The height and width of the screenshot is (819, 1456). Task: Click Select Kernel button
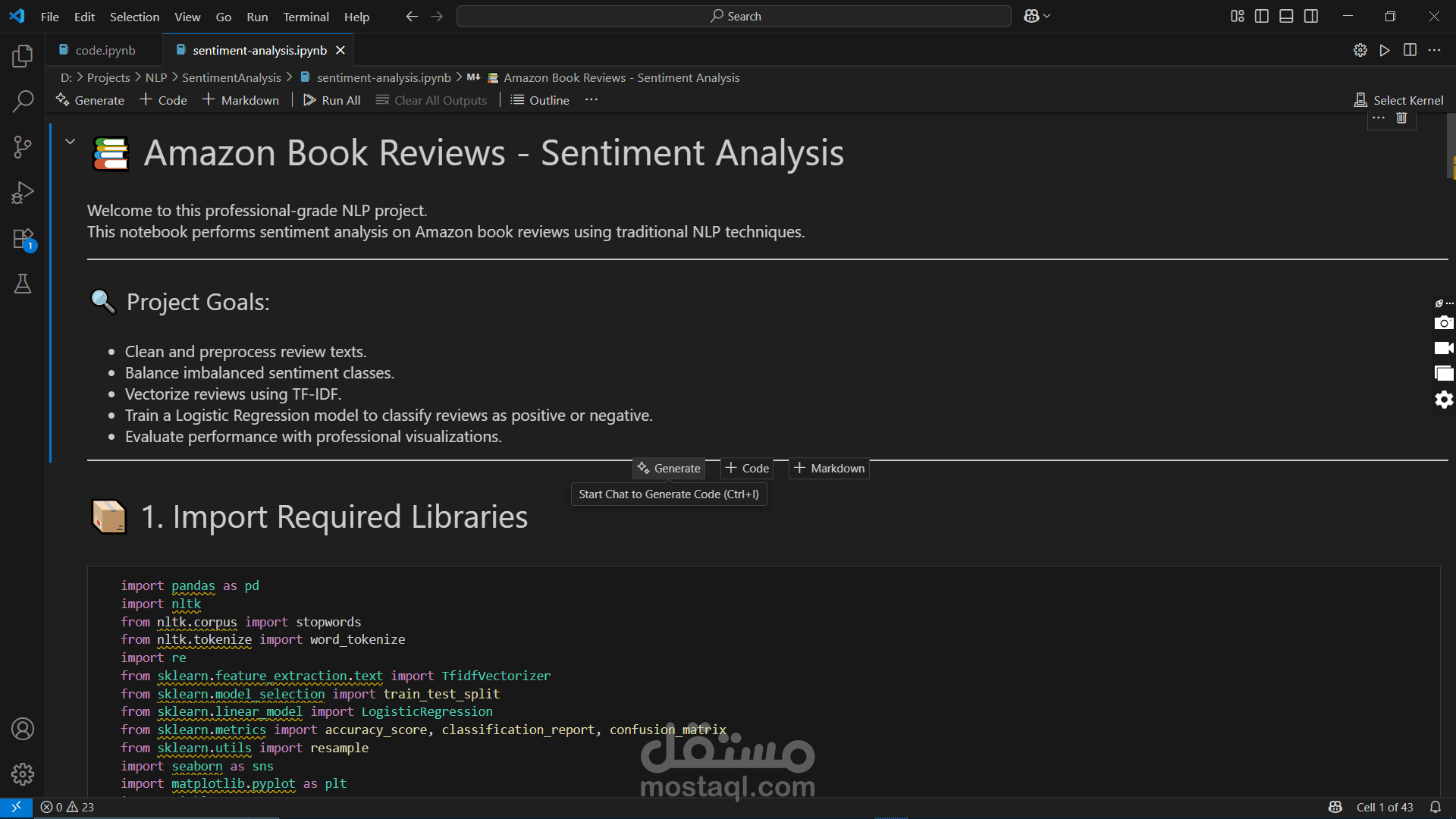(x=1399, y=100)
